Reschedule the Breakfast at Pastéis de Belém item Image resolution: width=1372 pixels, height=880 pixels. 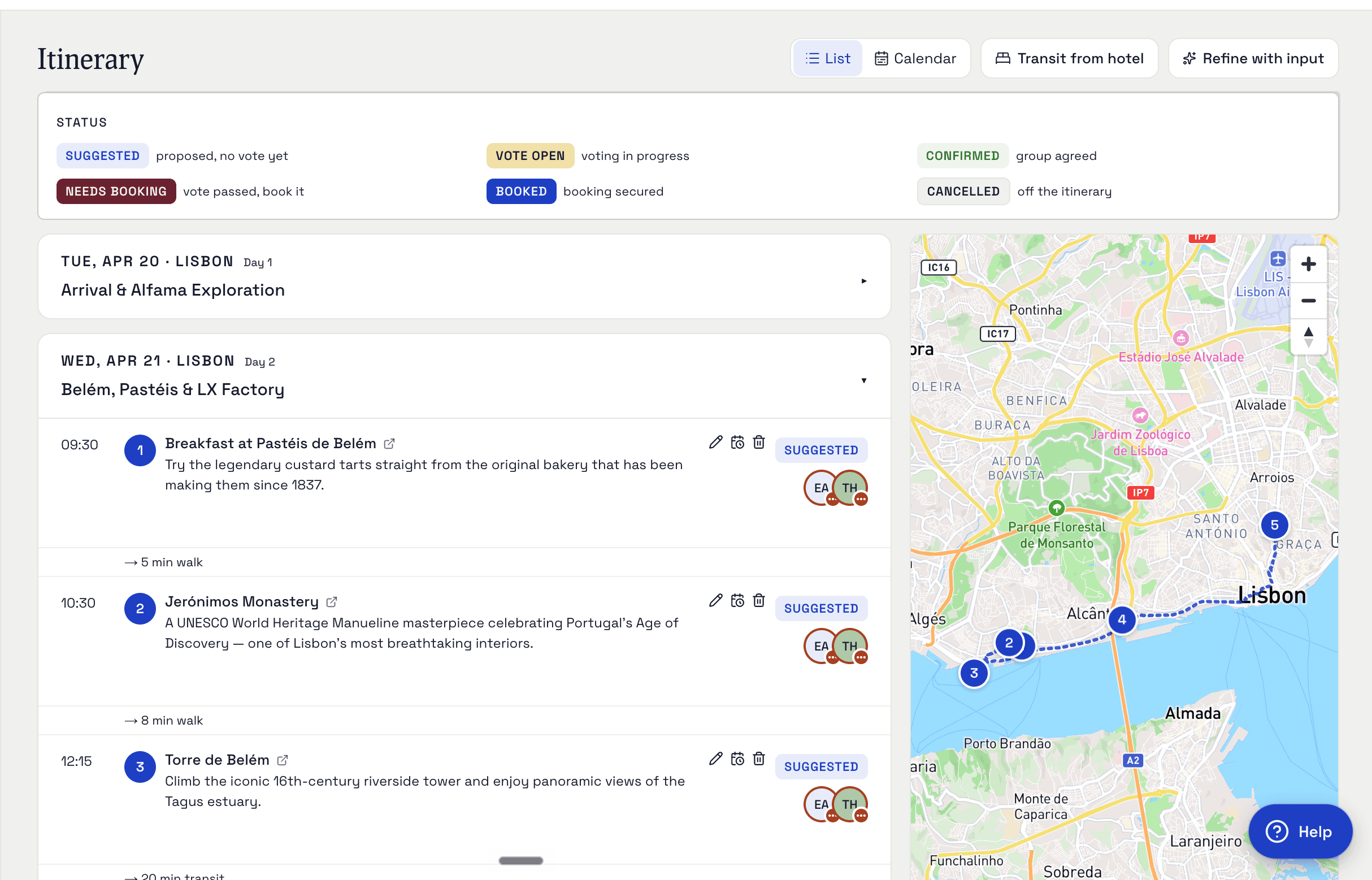pyautogui.click(x=737, y=443)
